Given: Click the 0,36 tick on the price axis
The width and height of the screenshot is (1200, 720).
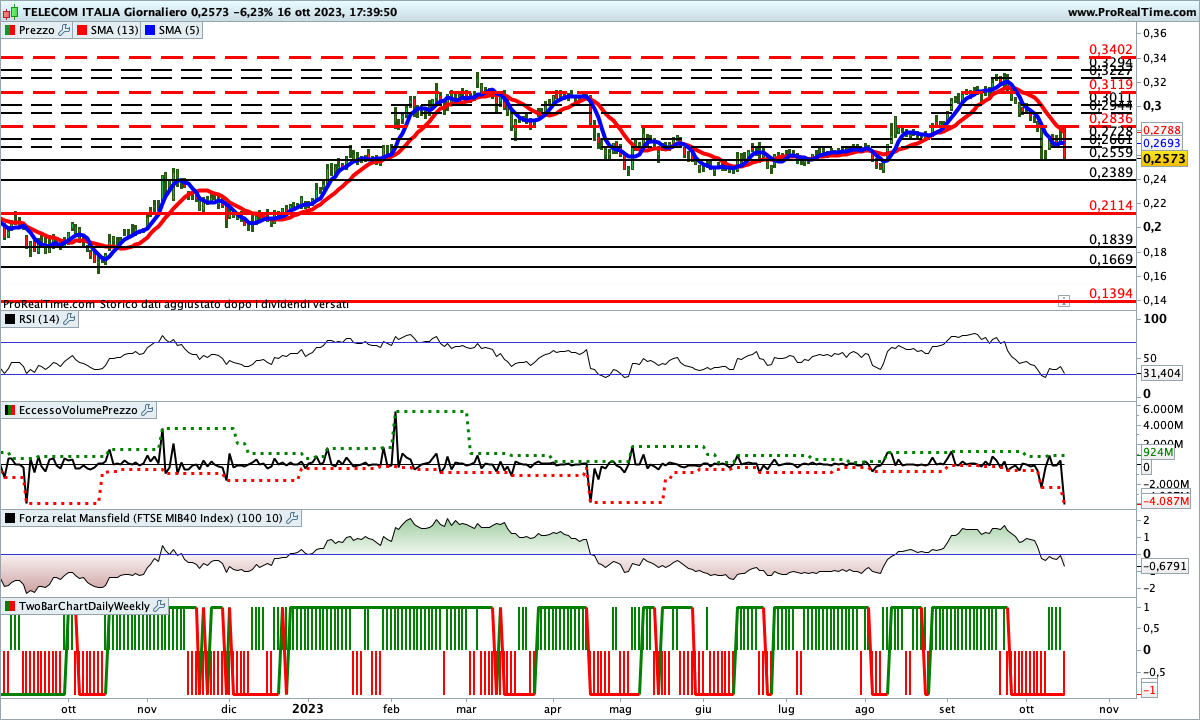Looking at the screenshot, I should pyautogui.click(x=1157, y=34).
